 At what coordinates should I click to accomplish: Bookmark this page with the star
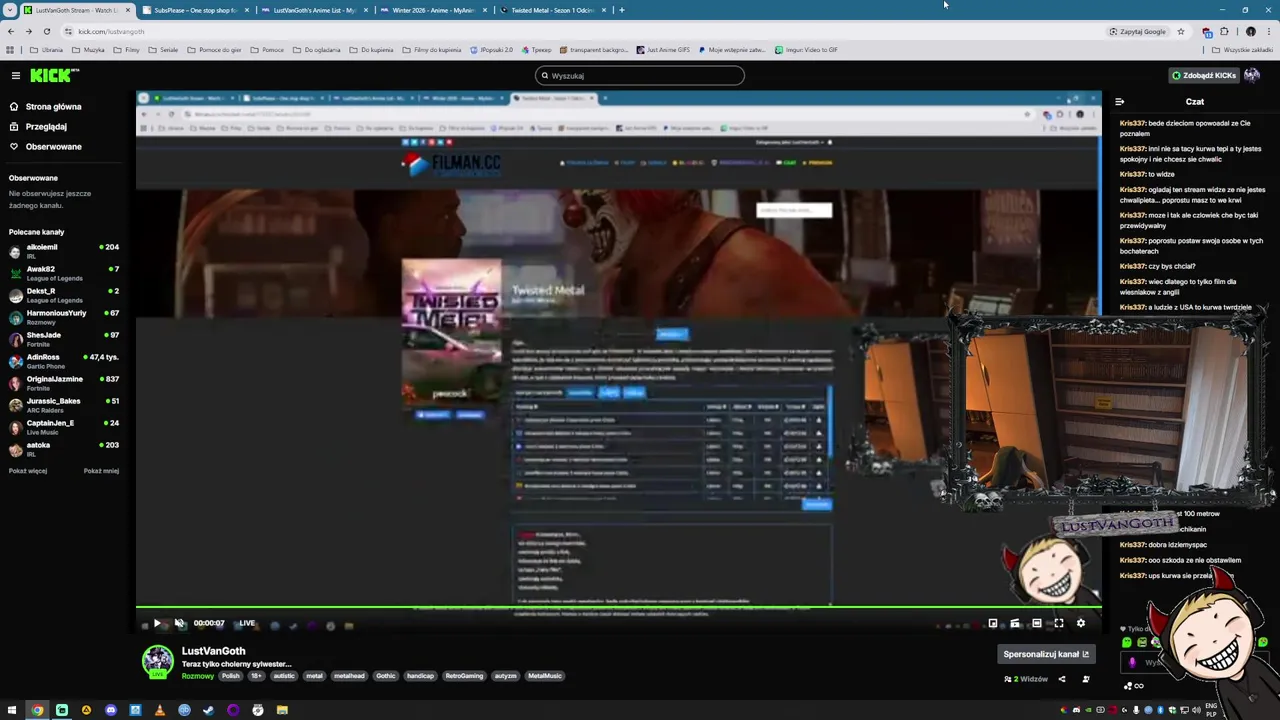click(1181, 31)
